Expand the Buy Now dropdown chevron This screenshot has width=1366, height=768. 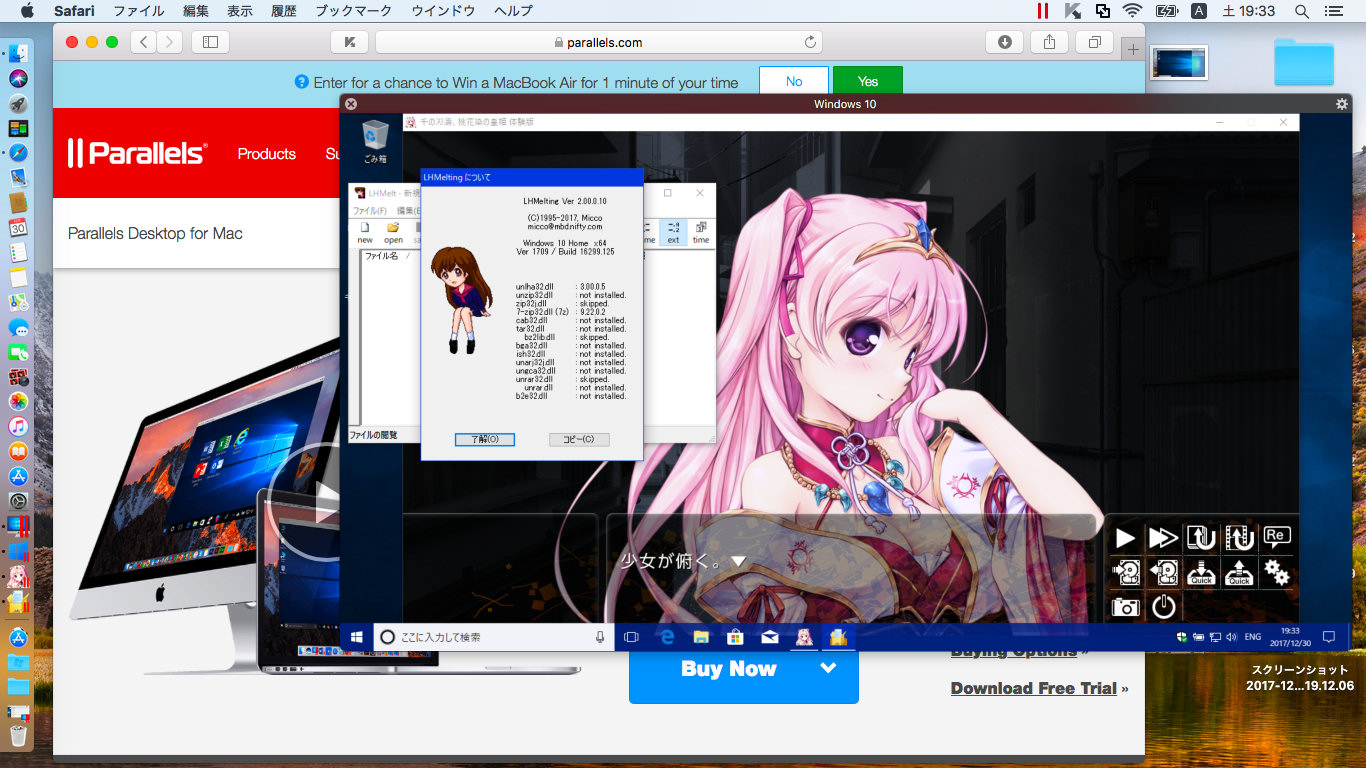point(828,668)
